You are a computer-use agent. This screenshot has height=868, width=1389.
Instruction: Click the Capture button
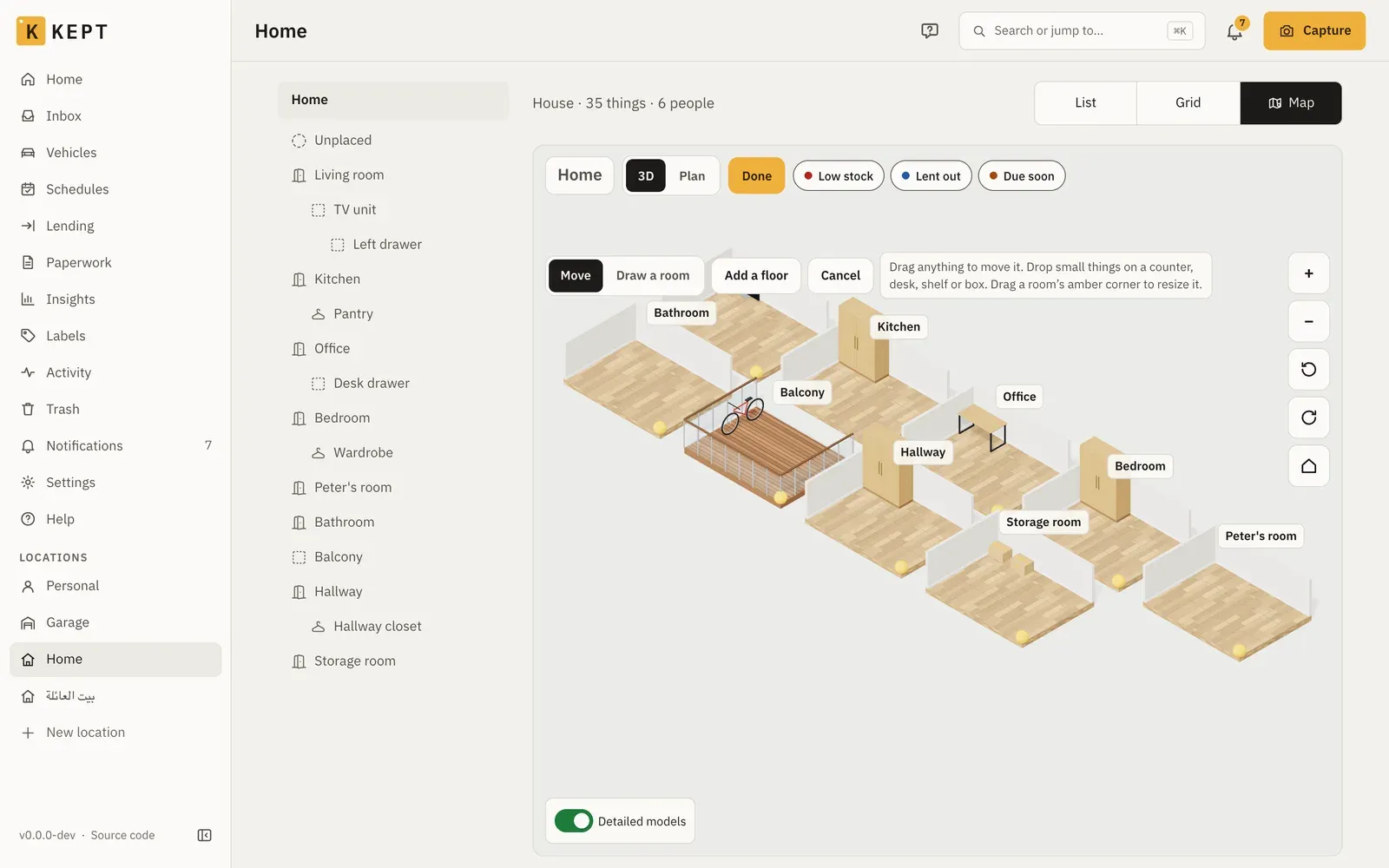pos(1314,31)
